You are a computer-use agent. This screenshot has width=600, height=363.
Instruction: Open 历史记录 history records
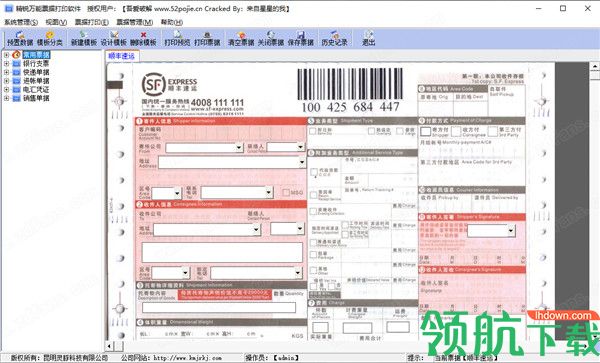pyautogui.click(x=335, y=39)
